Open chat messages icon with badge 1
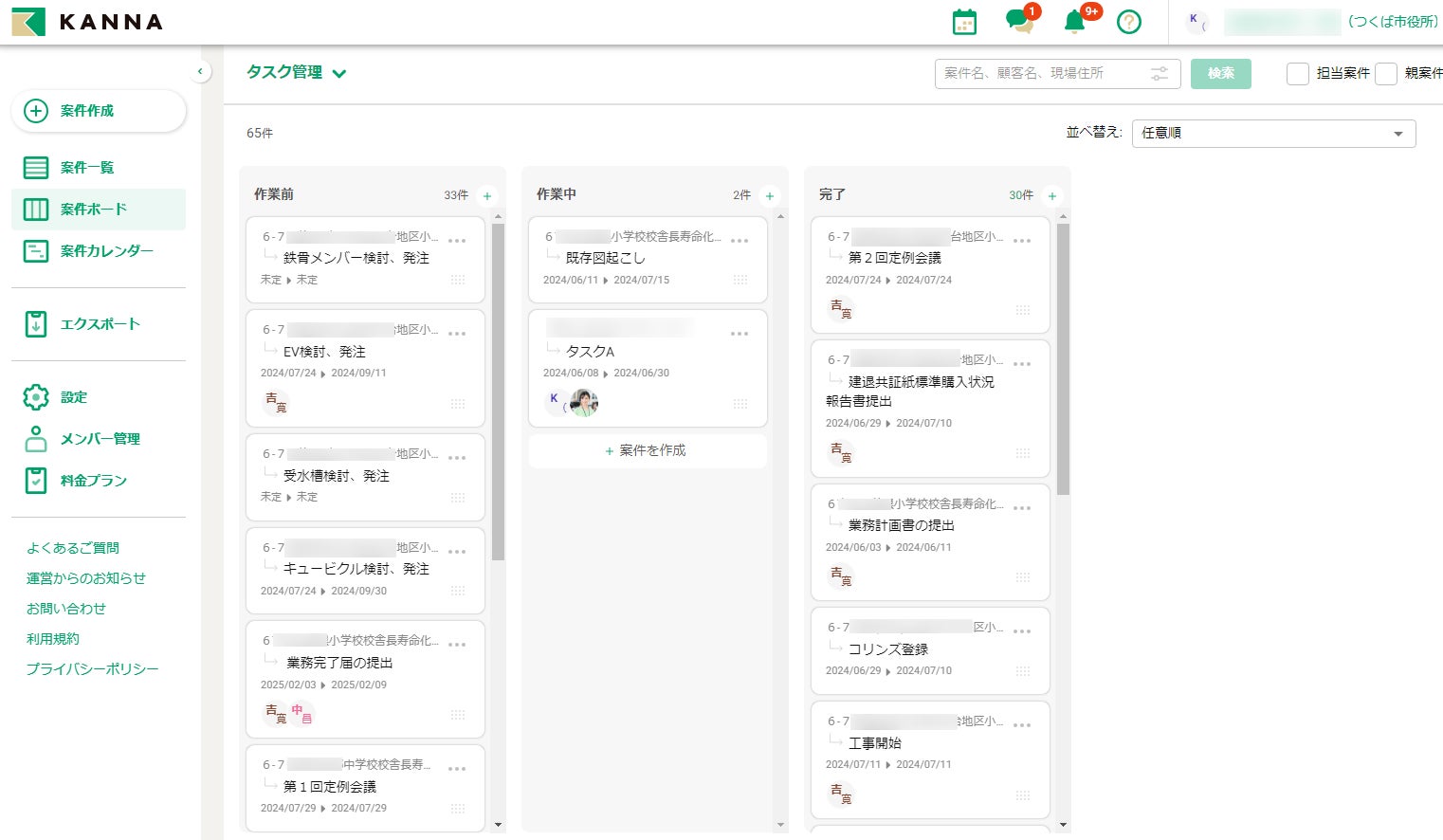 (1022, 20)
